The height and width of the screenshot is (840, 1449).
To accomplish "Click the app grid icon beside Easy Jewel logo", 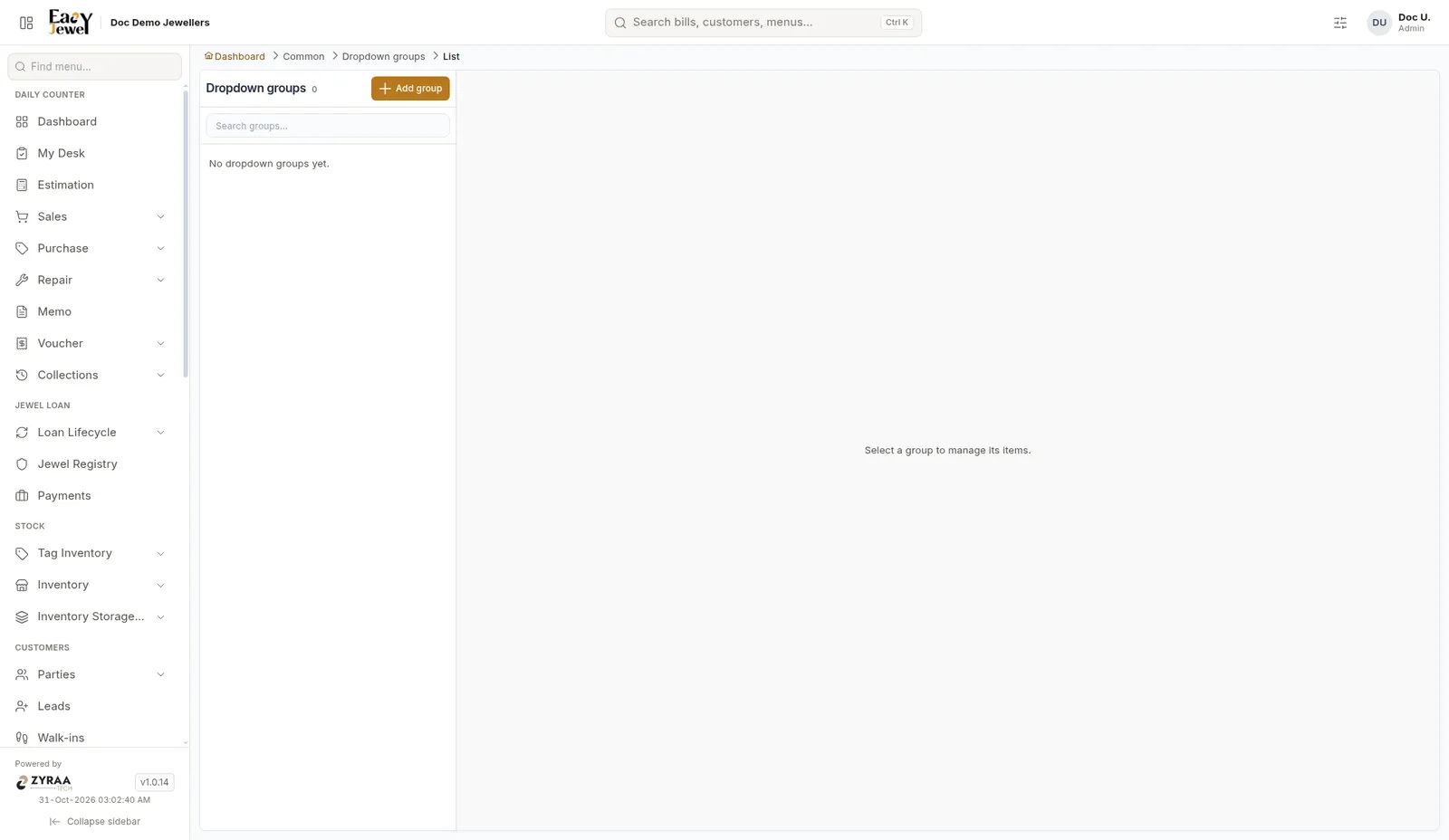I will (x=26, y=23).
